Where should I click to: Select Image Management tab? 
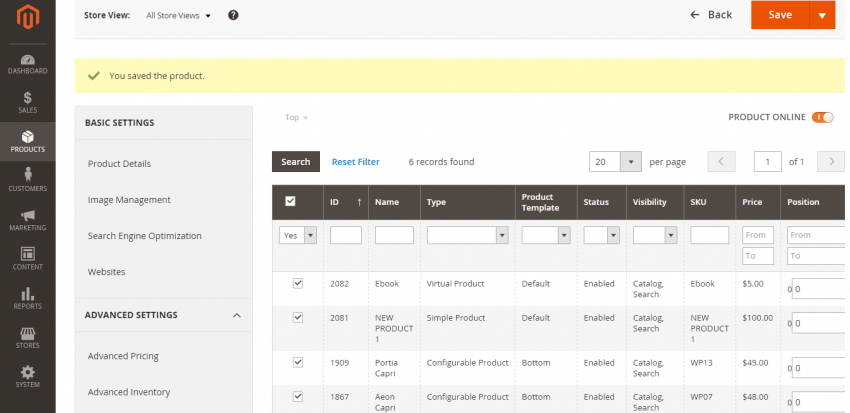pos(129,200)
